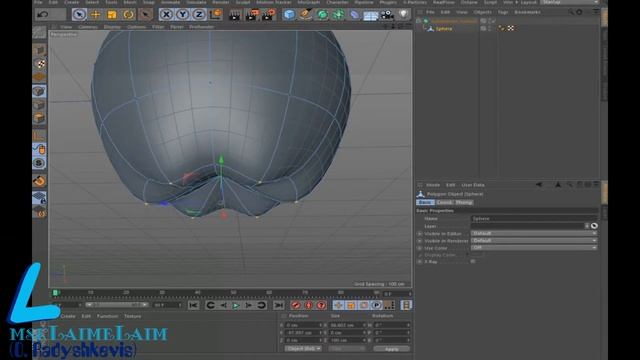Open Visible in Renderer dropdown
640x360 pixels.
pyautogui.click(x=534, y=240)
